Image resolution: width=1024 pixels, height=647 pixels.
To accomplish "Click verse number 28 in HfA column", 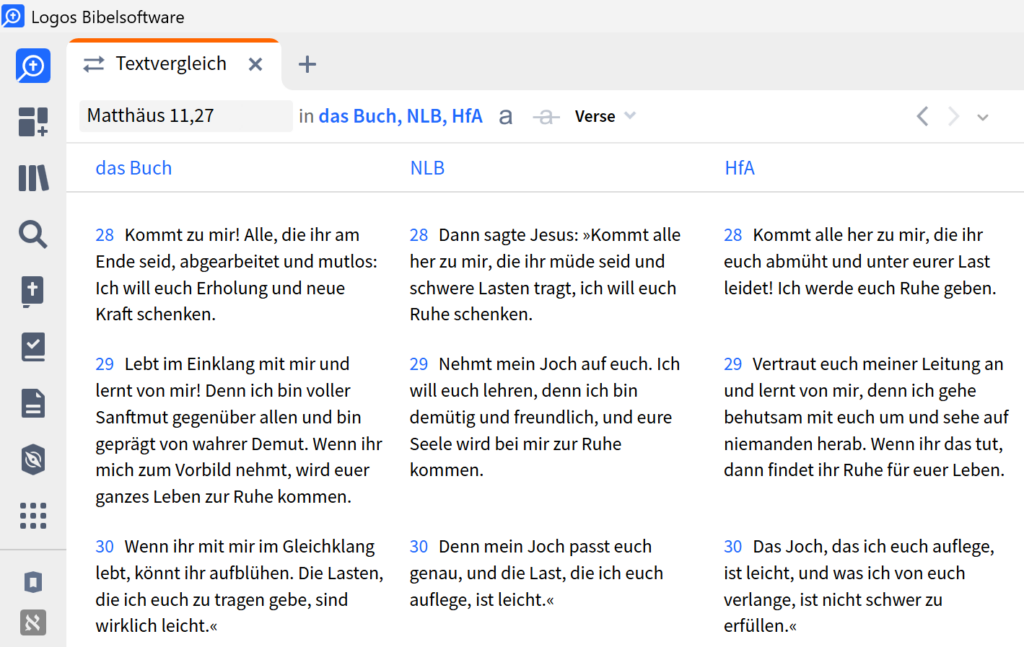I will point(733,235).
